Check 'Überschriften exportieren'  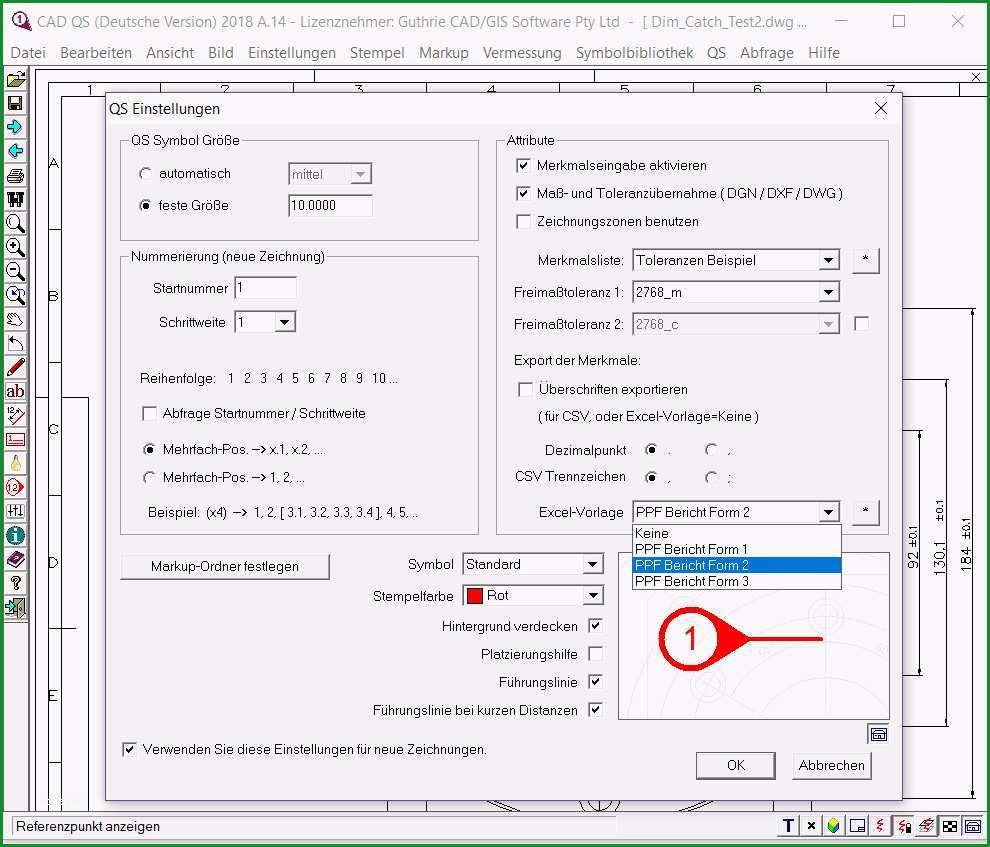525,389
